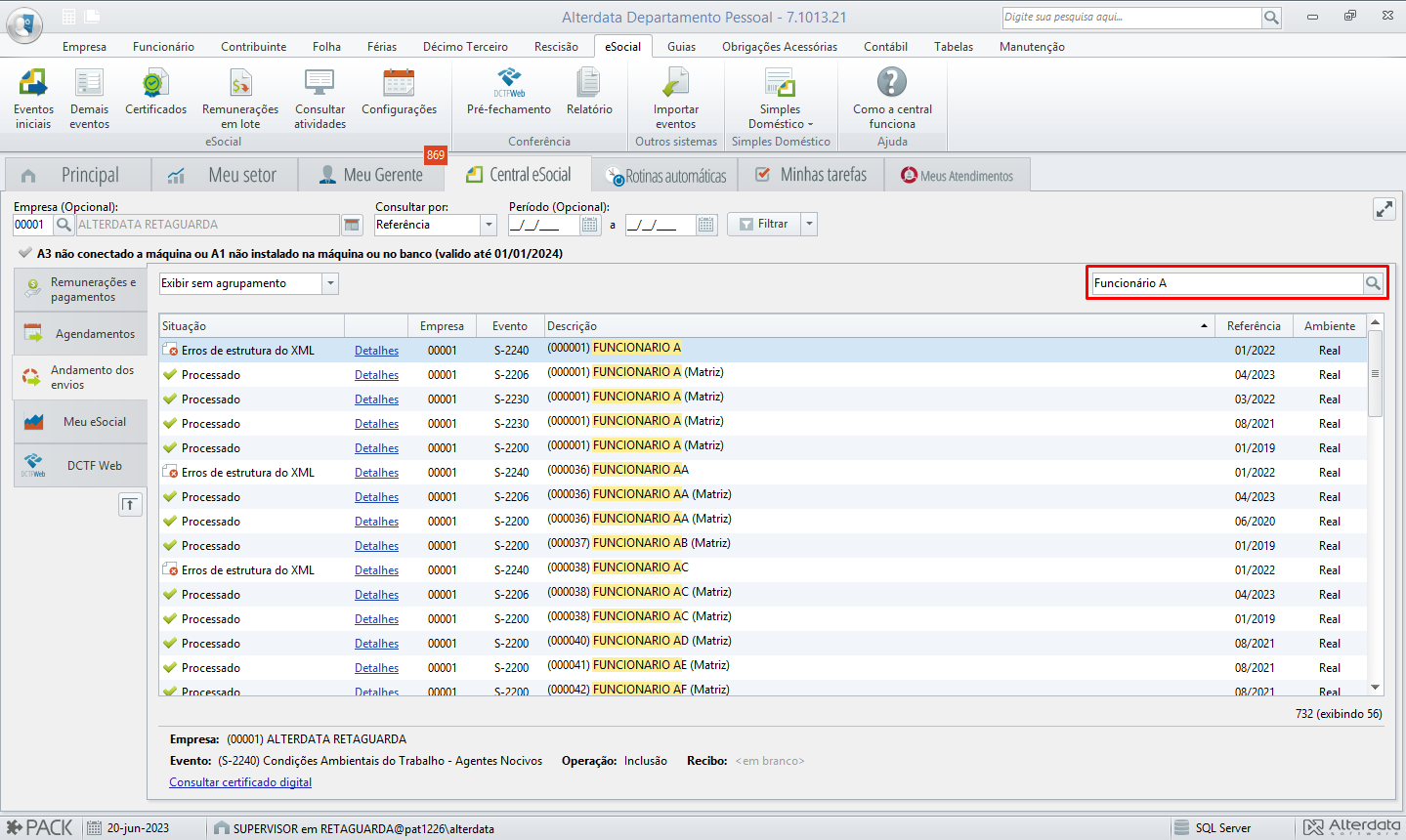1406x840 pixels.
Task: Open Configurações calendar icon
Action: (x=399, y=93)
